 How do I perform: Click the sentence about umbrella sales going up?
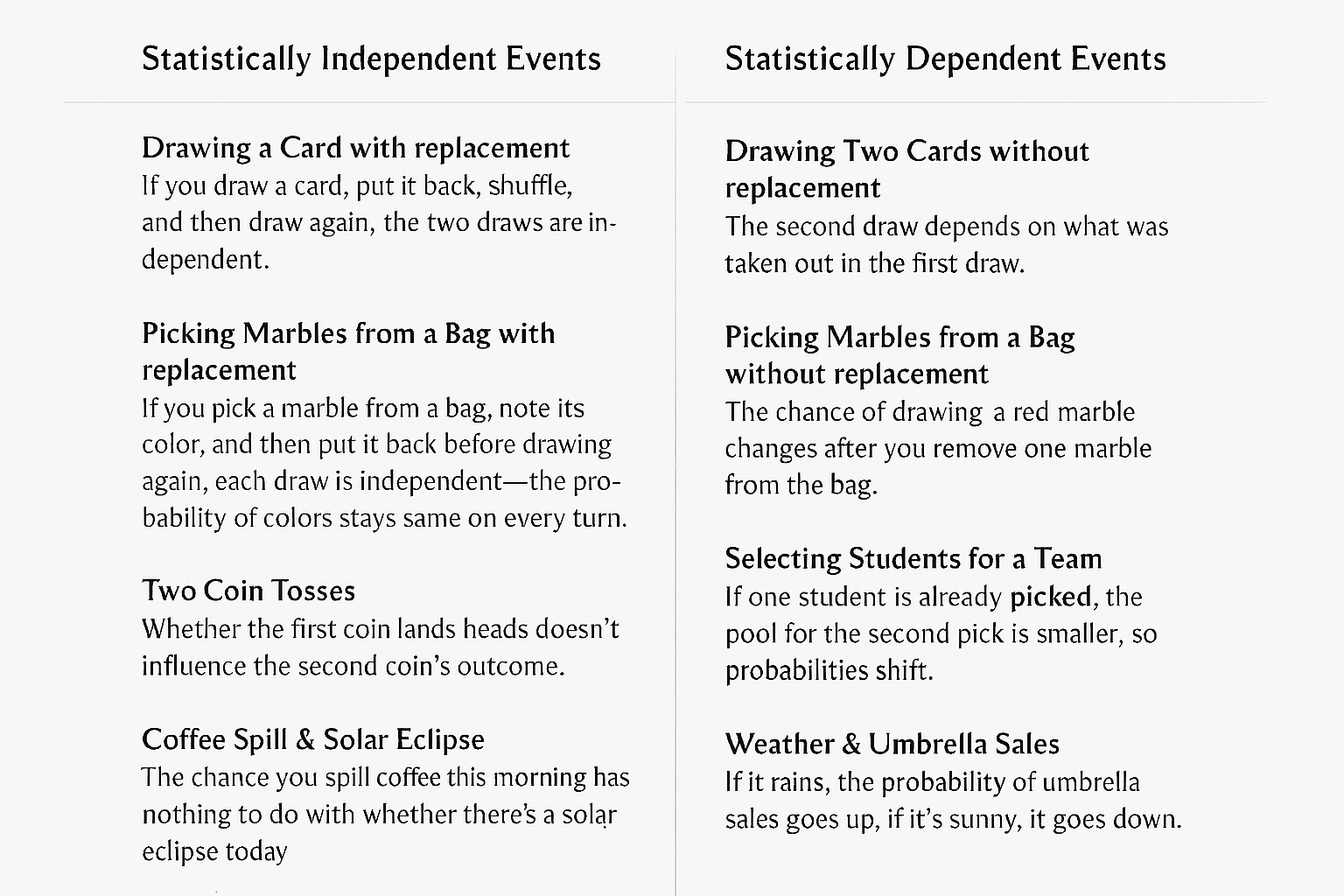click(953, 801)
